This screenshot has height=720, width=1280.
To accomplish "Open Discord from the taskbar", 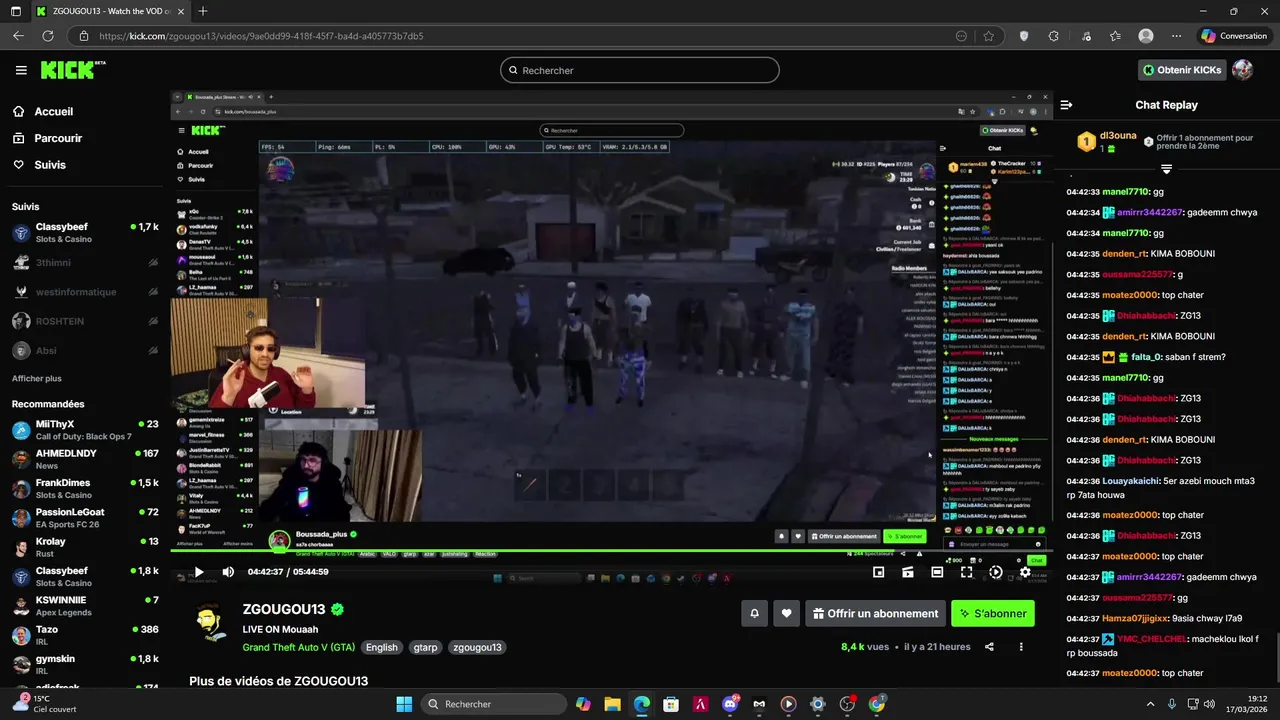I will point(730,704).
